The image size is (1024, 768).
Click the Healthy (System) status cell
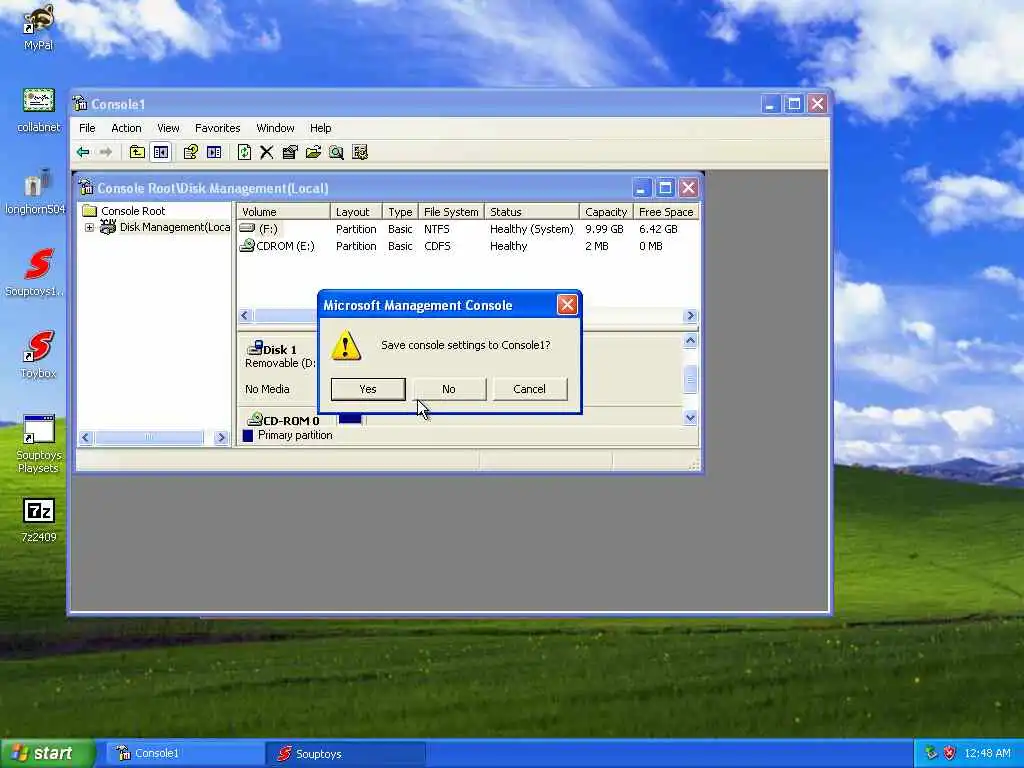click(x=532, y=229)
